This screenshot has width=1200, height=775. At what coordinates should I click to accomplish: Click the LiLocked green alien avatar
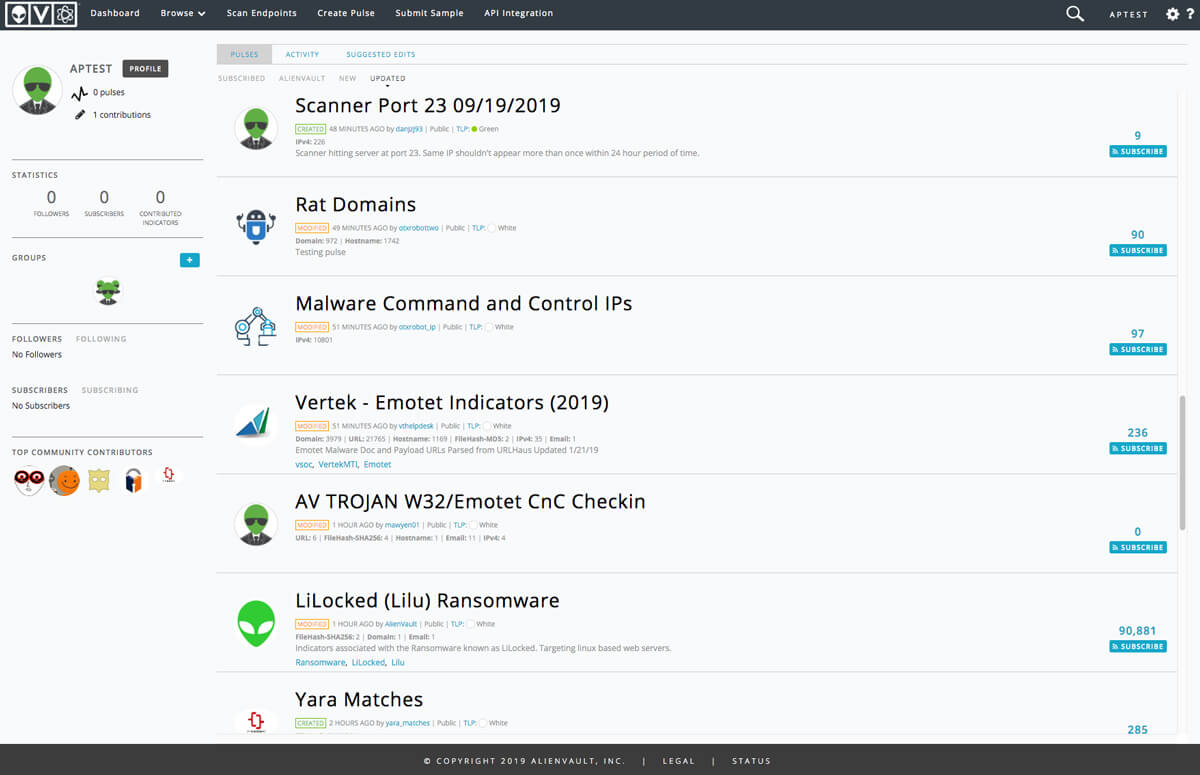pyautogui.click(x=256, y=623)
